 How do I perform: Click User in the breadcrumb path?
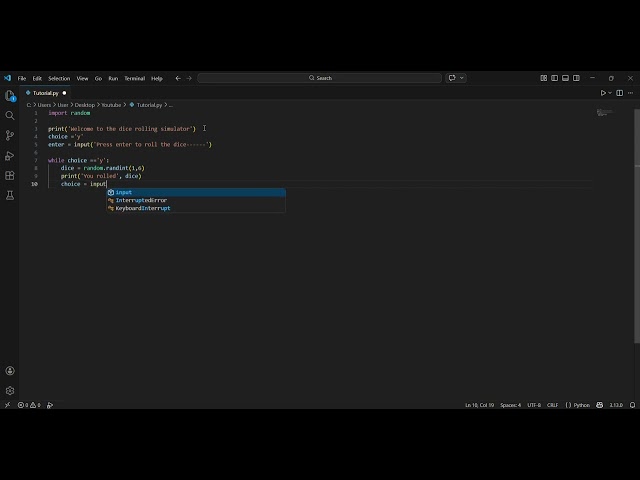click(x=63, y=105)
